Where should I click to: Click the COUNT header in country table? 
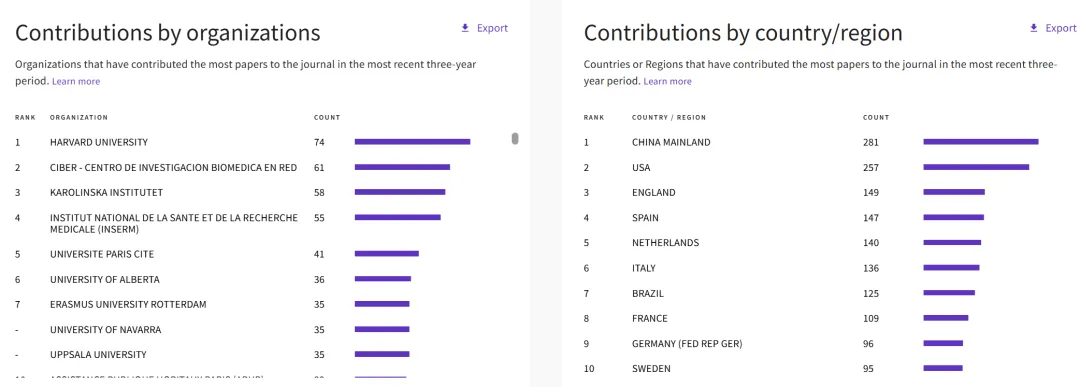point(876,118)
